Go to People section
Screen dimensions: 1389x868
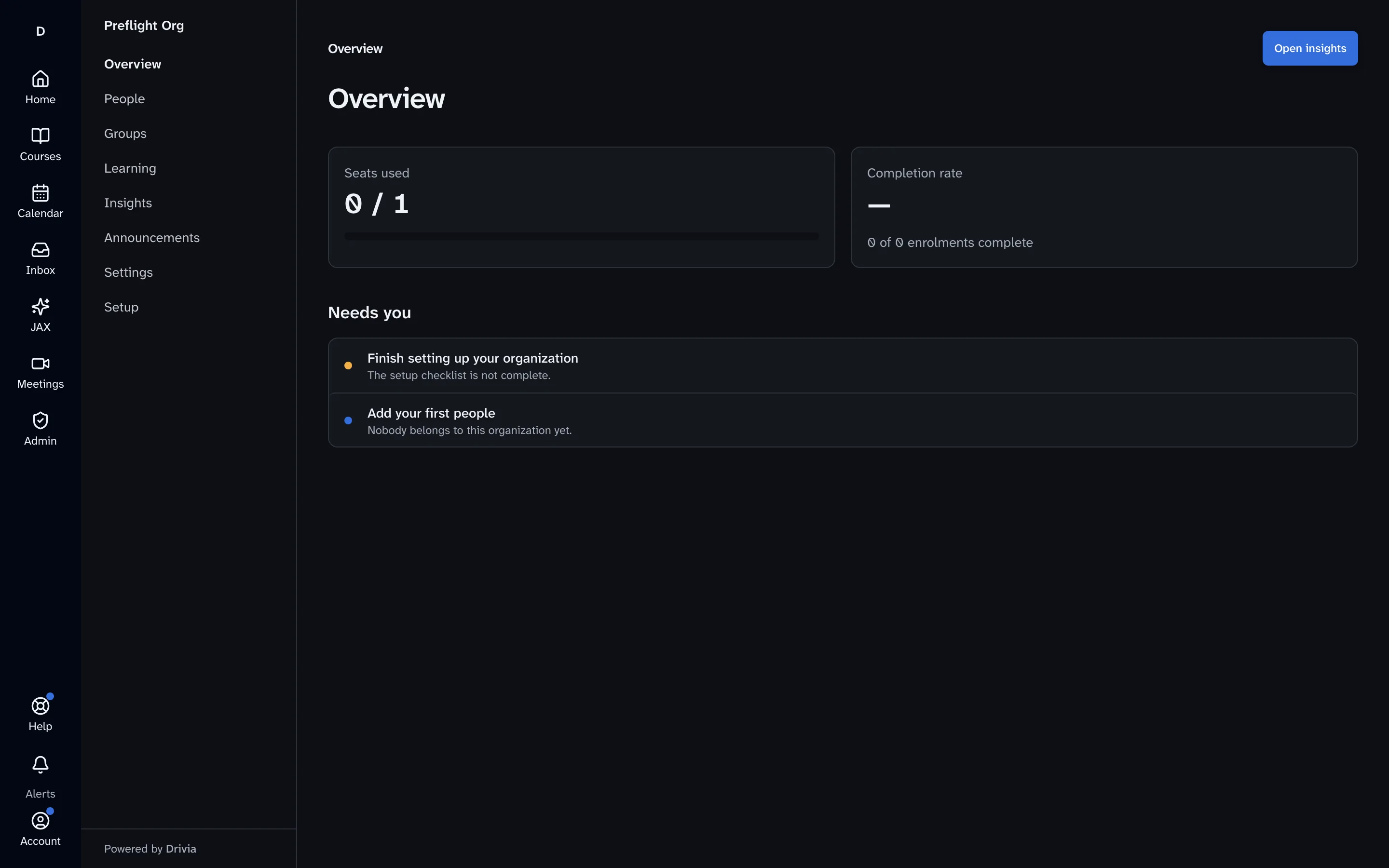124,99
